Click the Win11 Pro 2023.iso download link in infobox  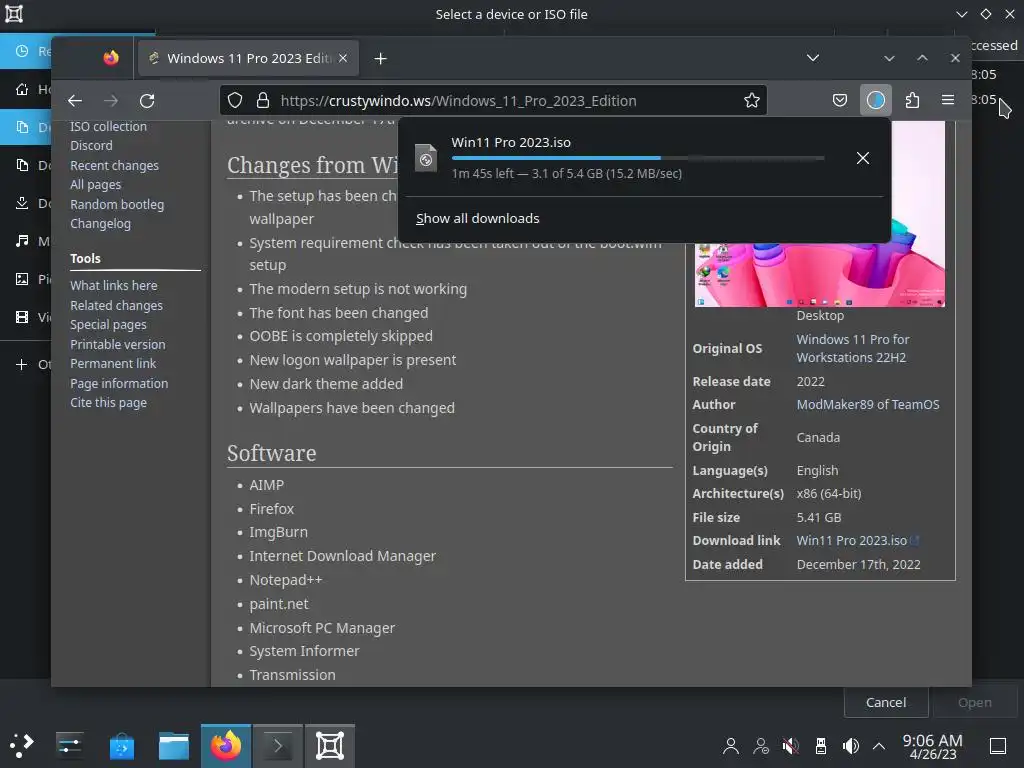852,540
